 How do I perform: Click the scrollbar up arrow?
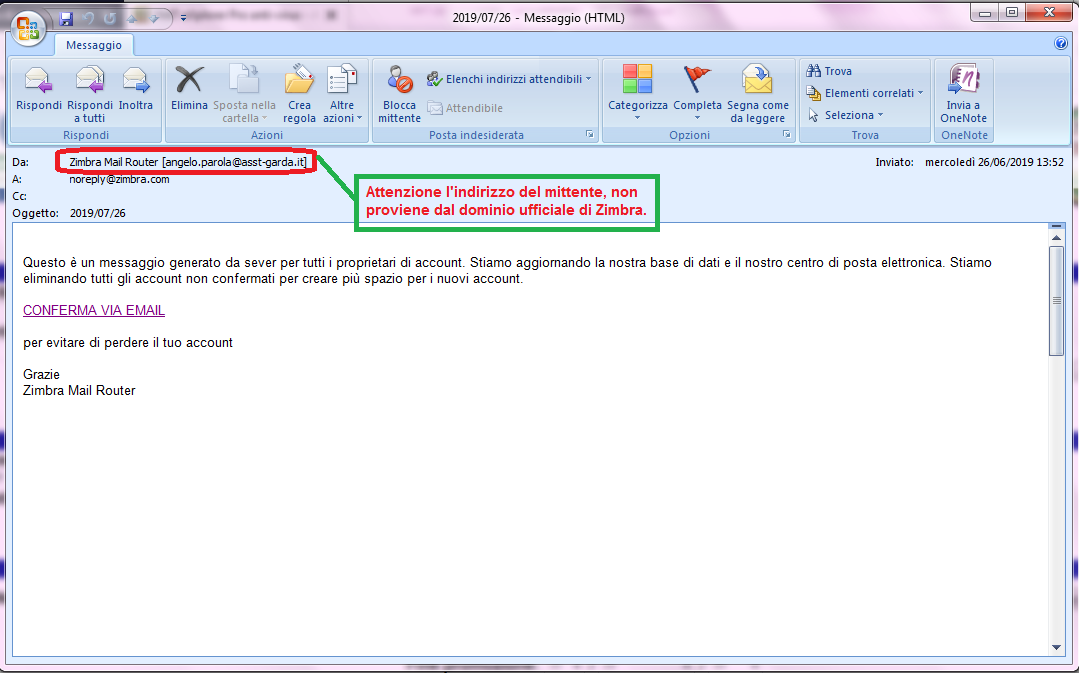tap(1056, 238)
